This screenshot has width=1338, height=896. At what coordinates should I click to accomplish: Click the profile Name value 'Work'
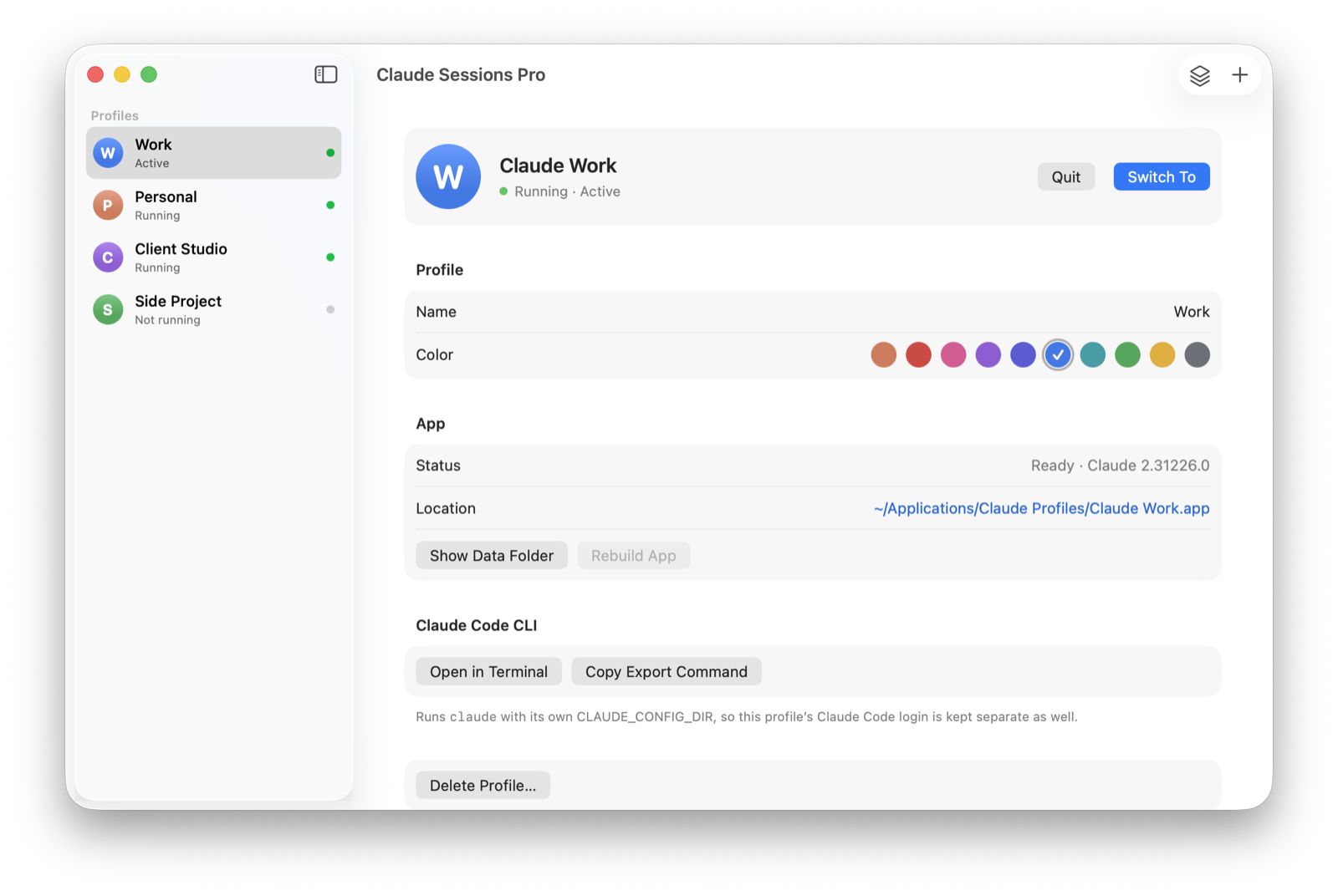tap(1192, 312)
